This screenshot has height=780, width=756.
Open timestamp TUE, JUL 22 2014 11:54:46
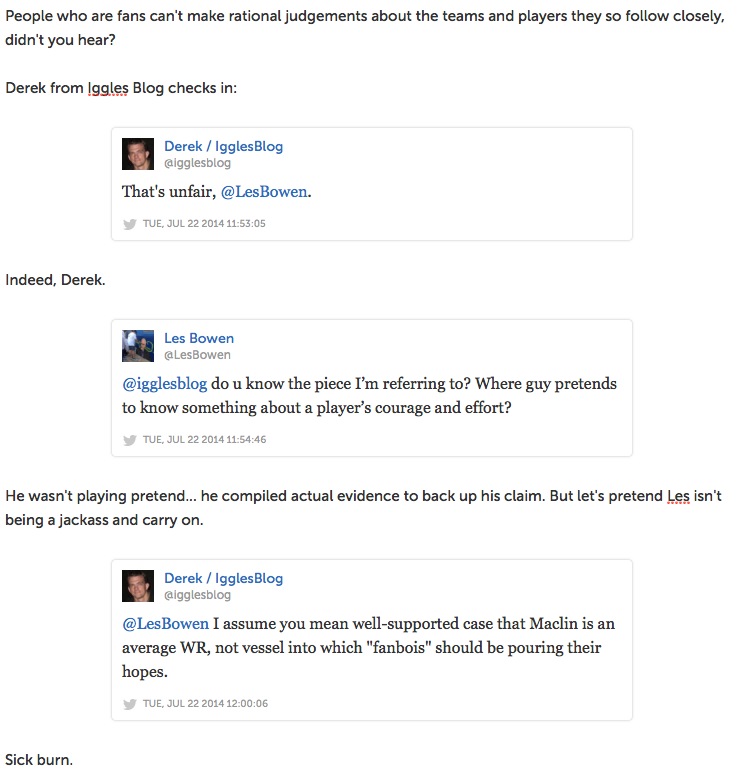point(204,439)
